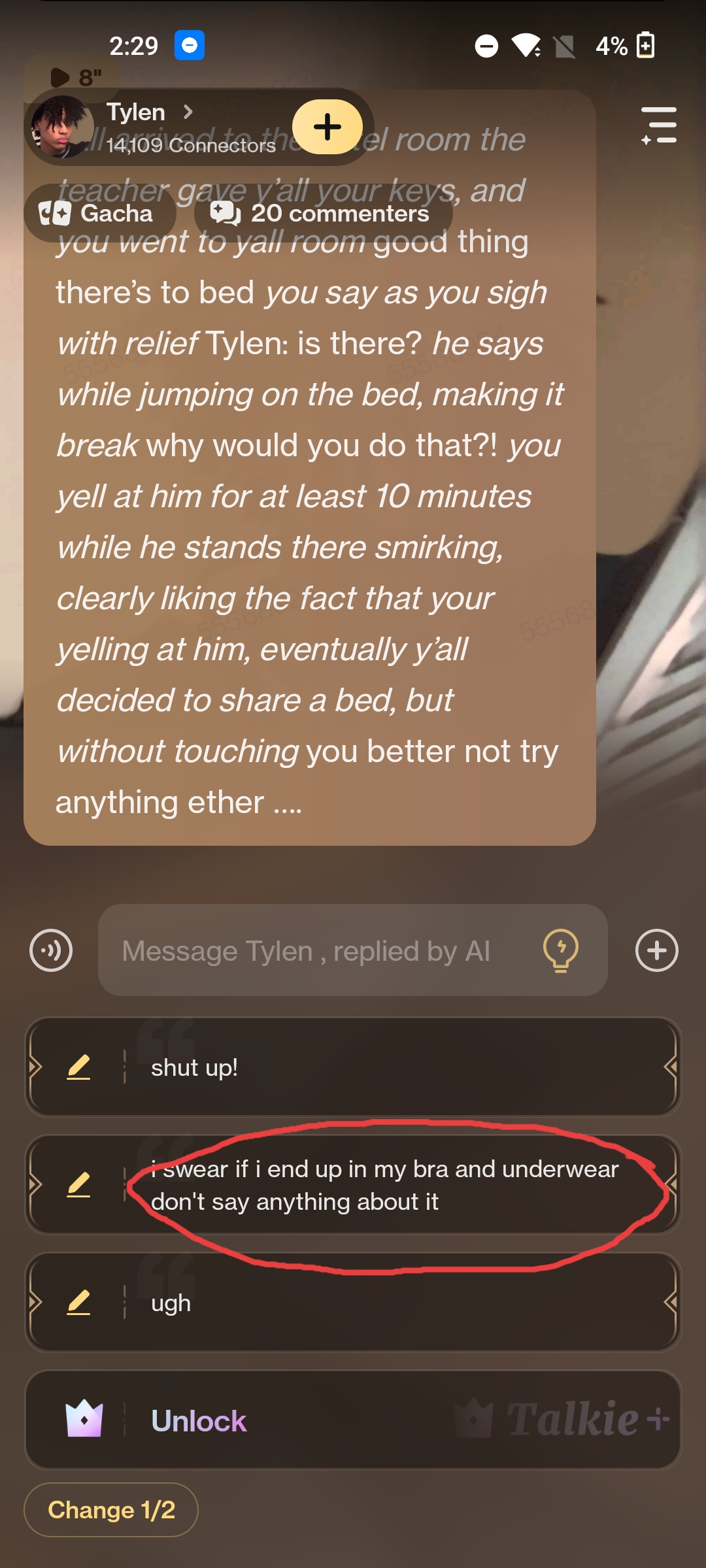Select the "shut up!" suggested reply
Viewport: 706px width, 1568px height.
coord(353,1067)
